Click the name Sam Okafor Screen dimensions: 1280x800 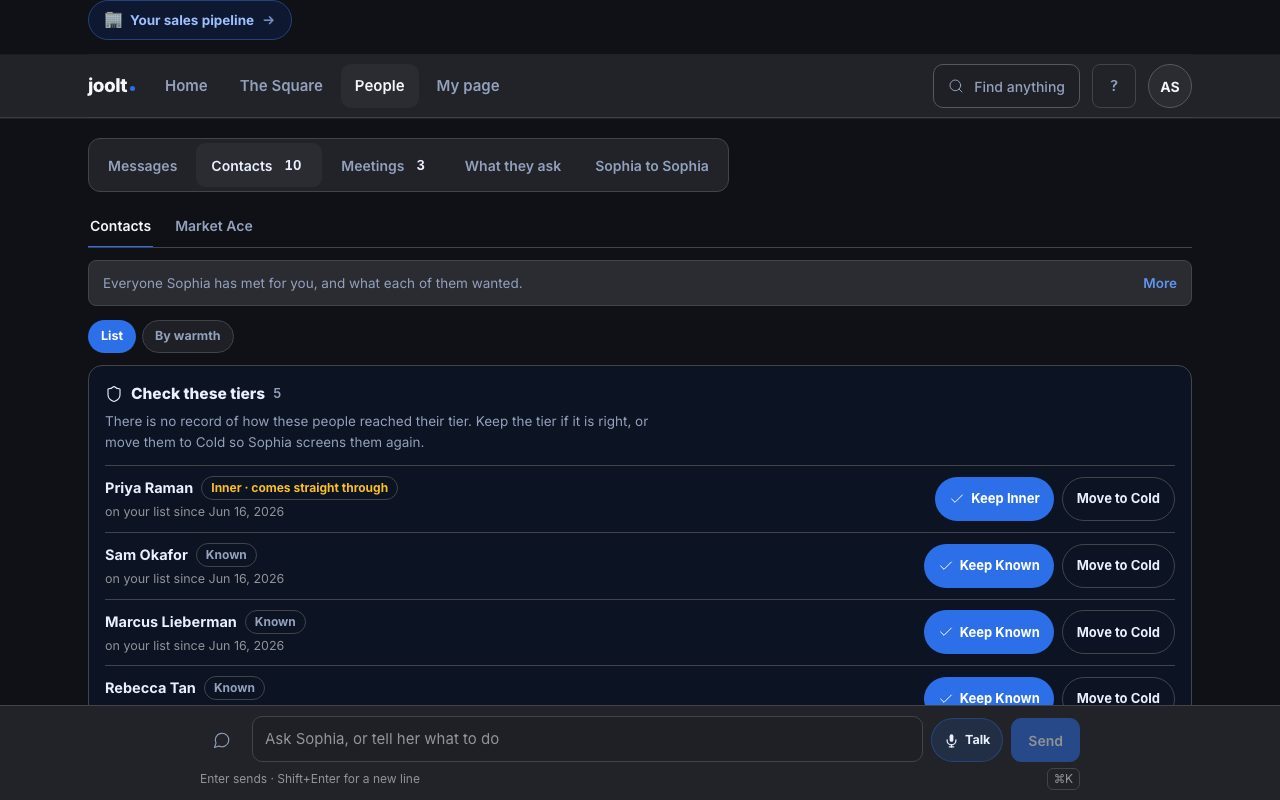(x=146, y=555)
